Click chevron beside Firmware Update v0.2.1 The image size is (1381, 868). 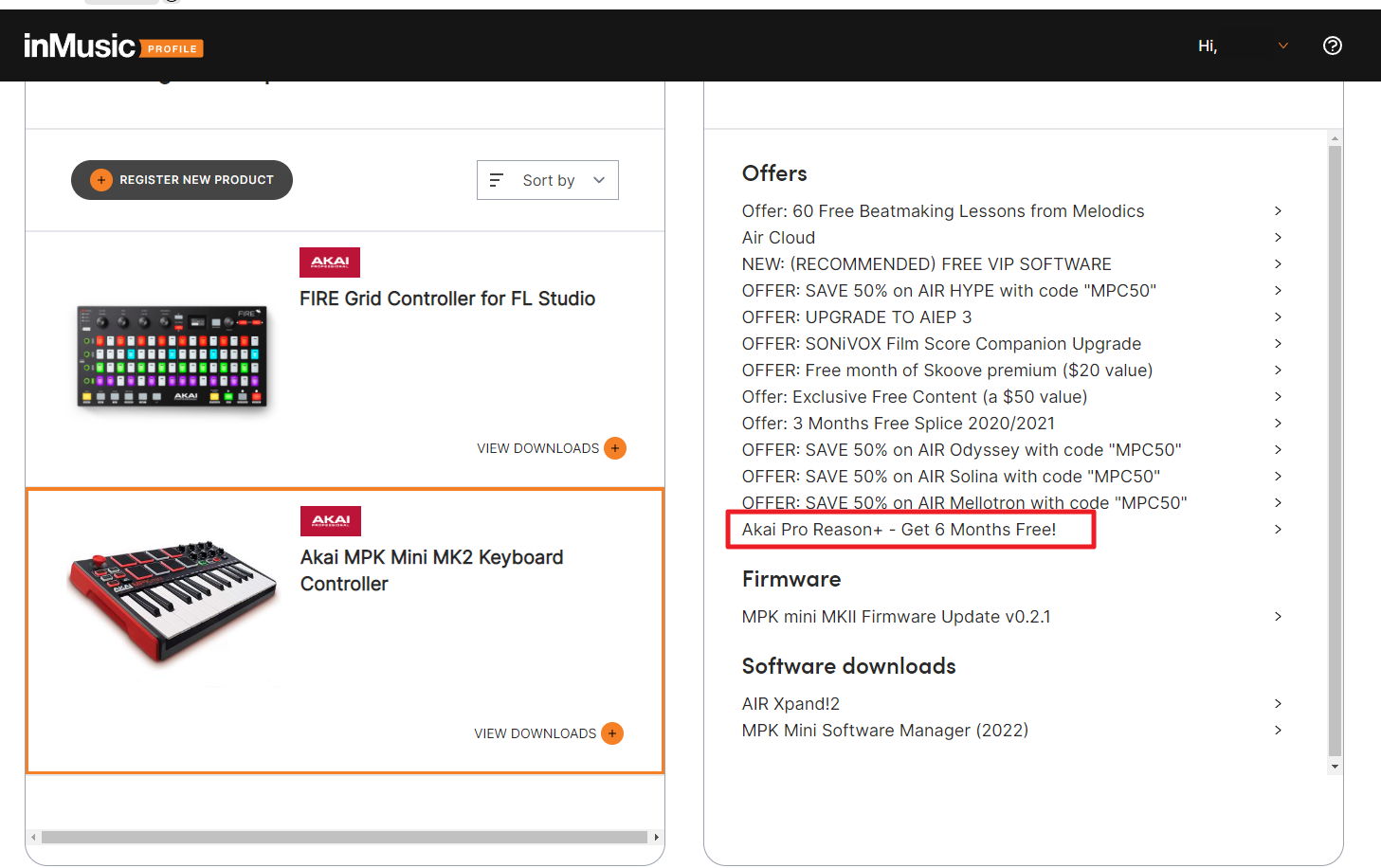(x=1278, y=617)
